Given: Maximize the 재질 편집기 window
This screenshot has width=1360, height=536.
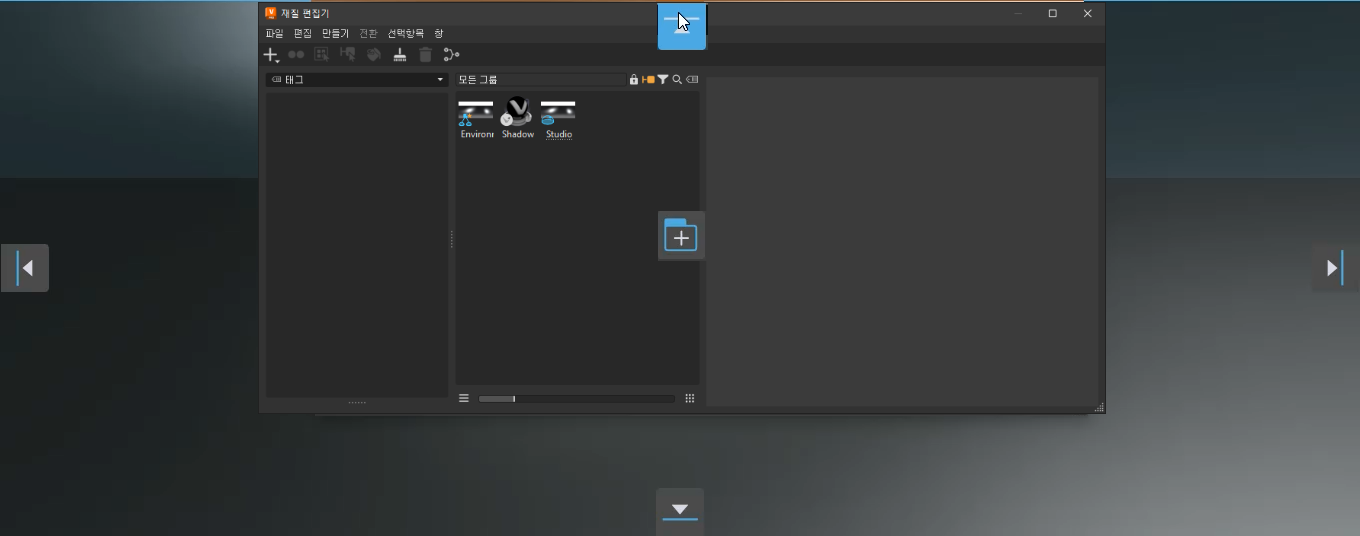Looking at the screenshot, I should coord(1052,14).
